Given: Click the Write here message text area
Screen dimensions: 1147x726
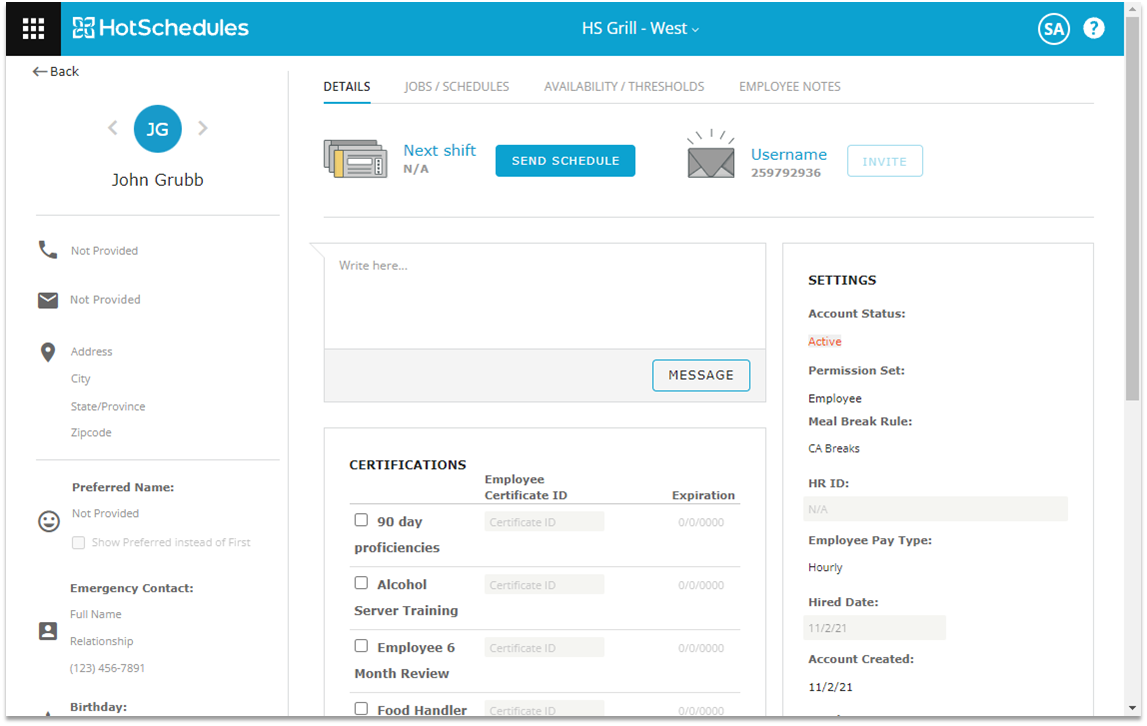Looking at the screenshot, I should (x=544, y=296).
